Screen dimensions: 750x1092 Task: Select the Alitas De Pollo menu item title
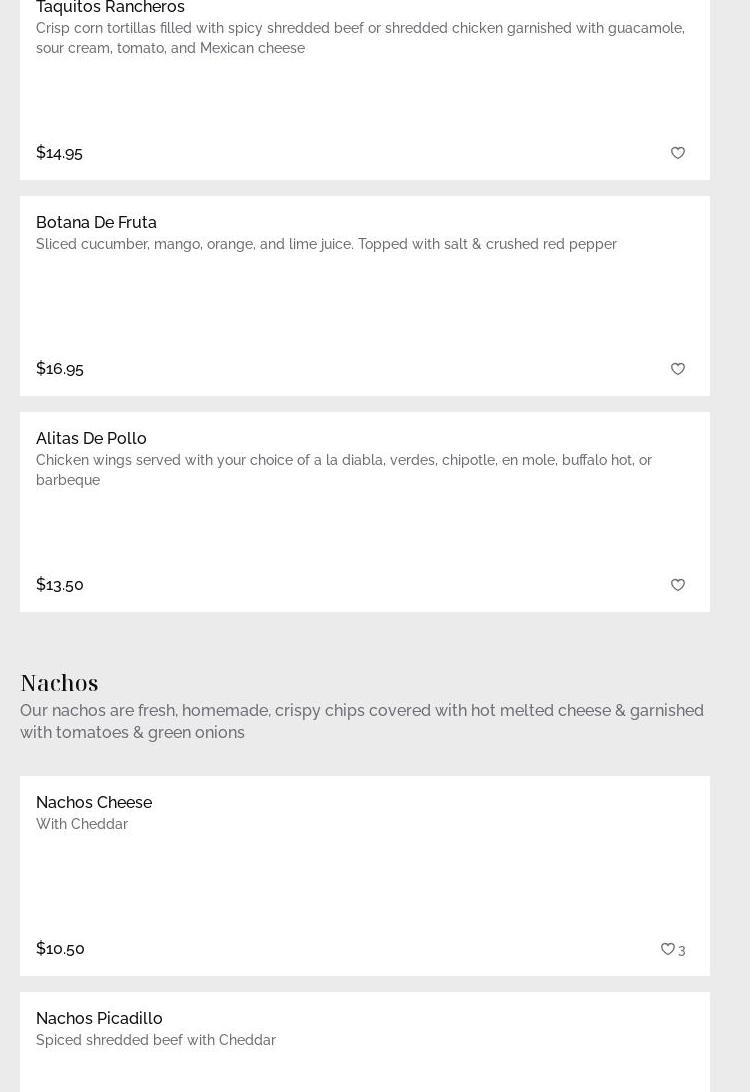pyautogui.click(x=91, y=438)
